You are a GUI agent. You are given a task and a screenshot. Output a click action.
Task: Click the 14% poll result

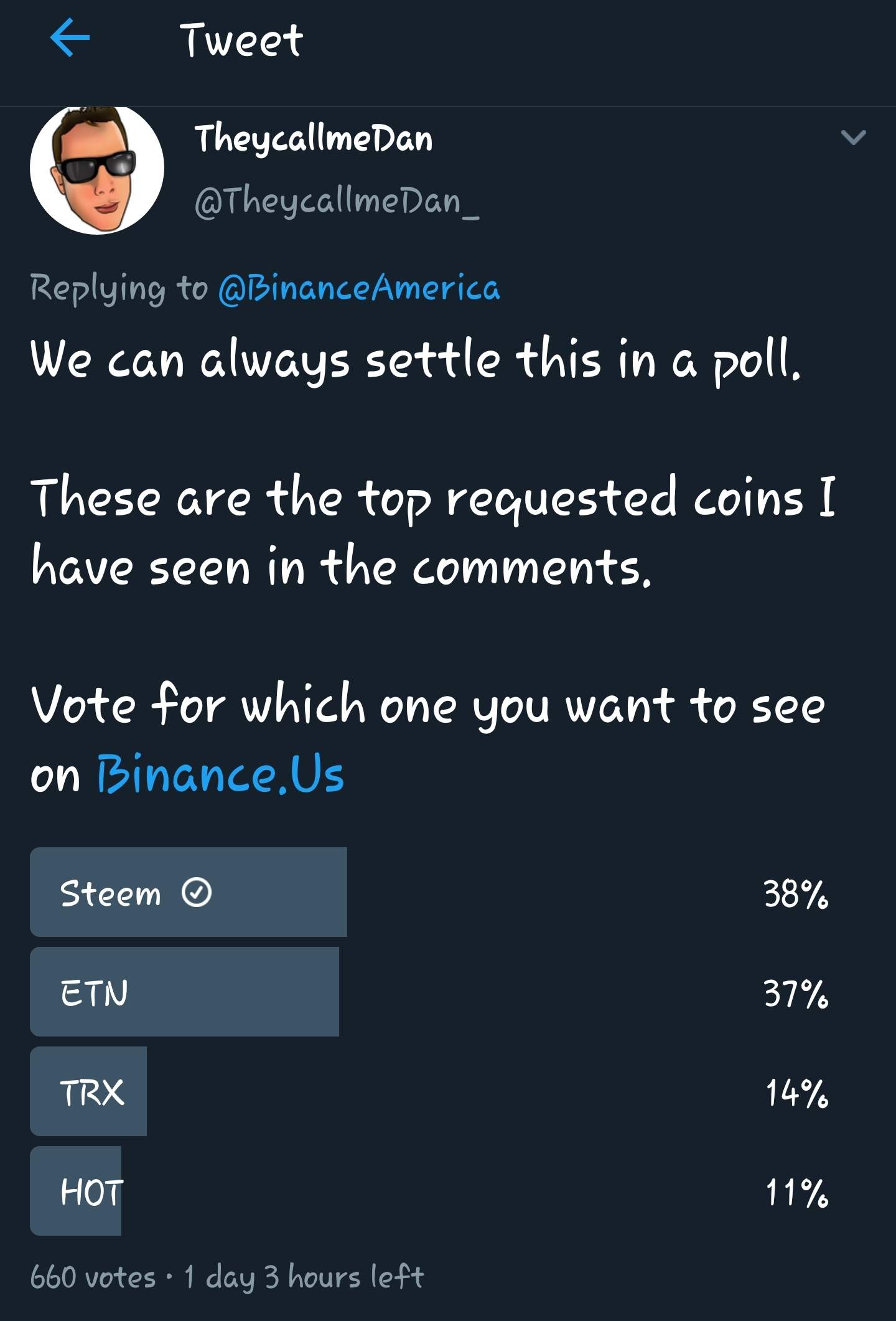point(796,1093)
